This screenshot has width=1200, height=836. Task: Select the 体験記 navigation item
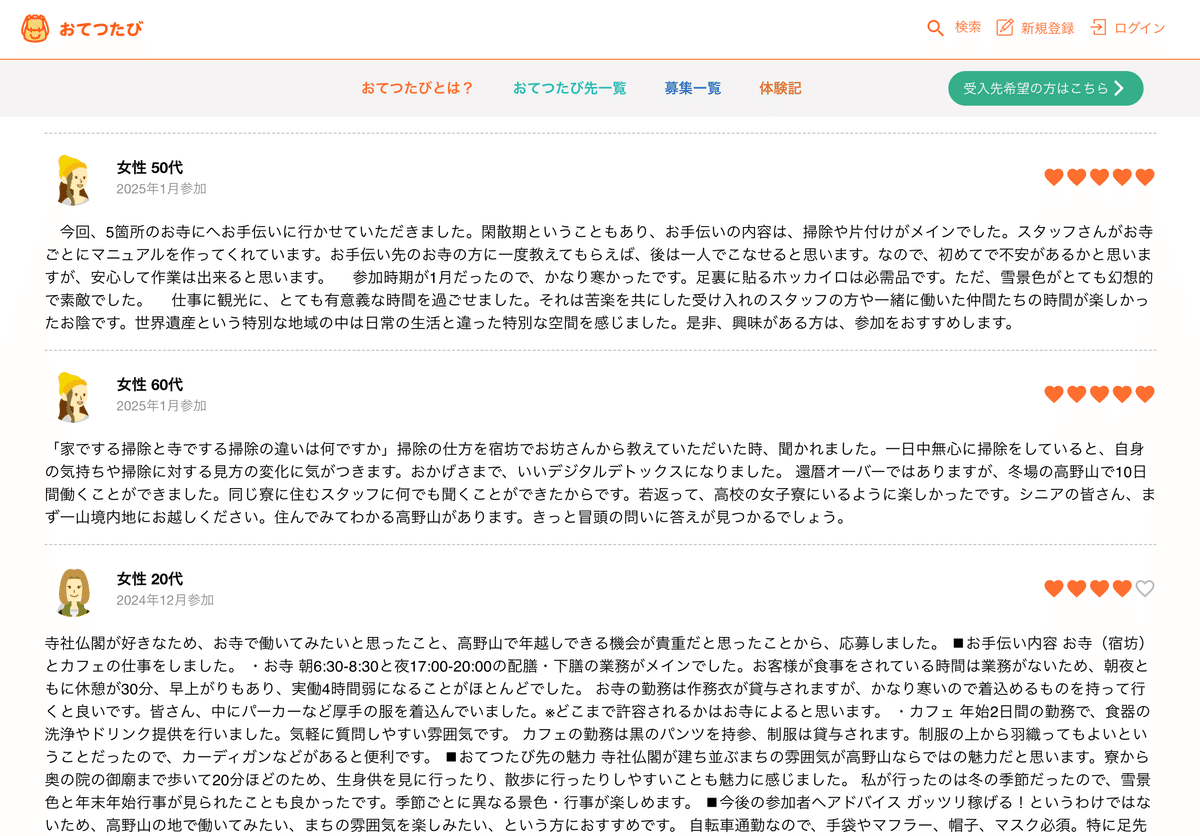point(779,88)
